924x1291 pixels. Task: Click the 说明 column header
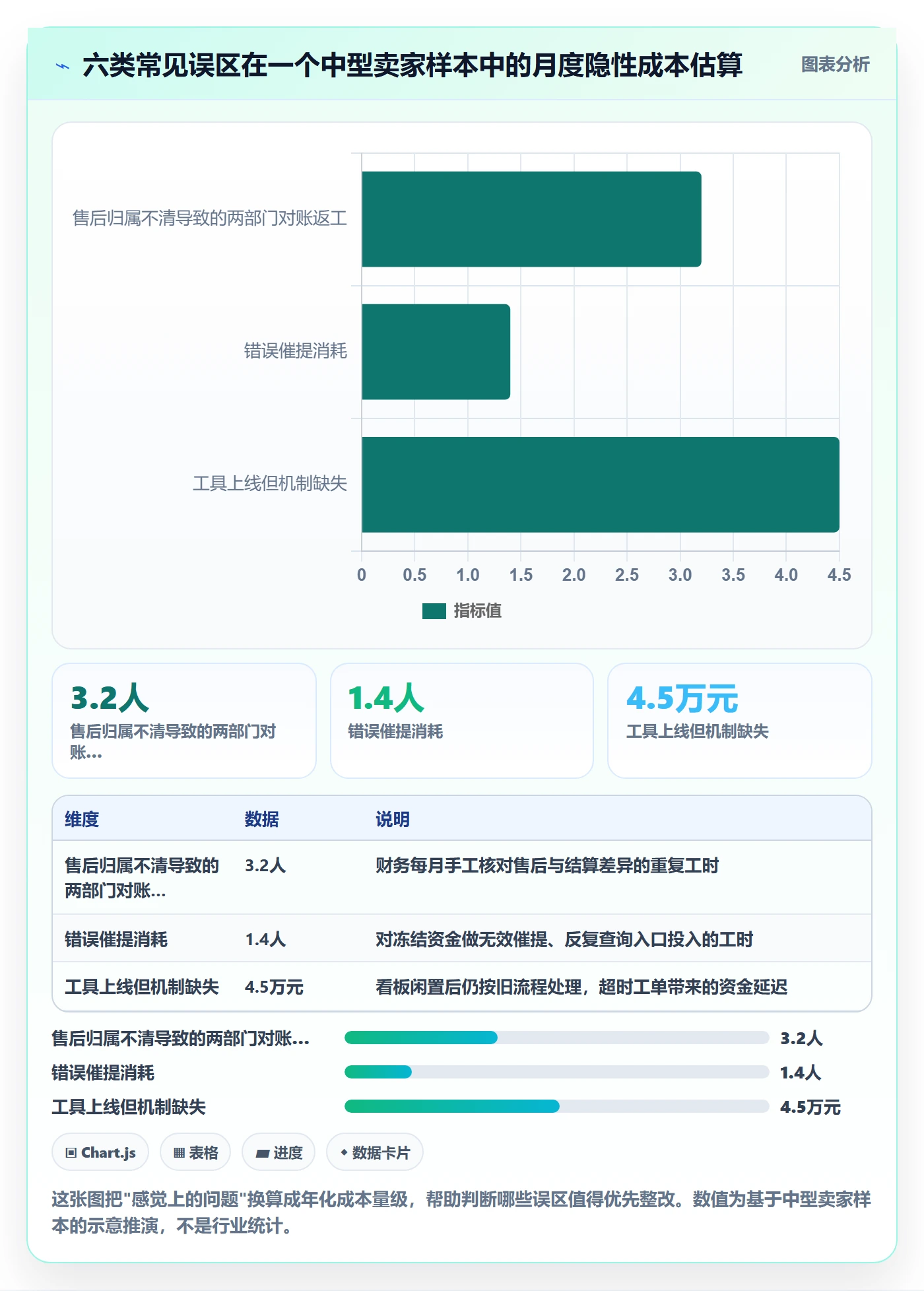[393, 819]
